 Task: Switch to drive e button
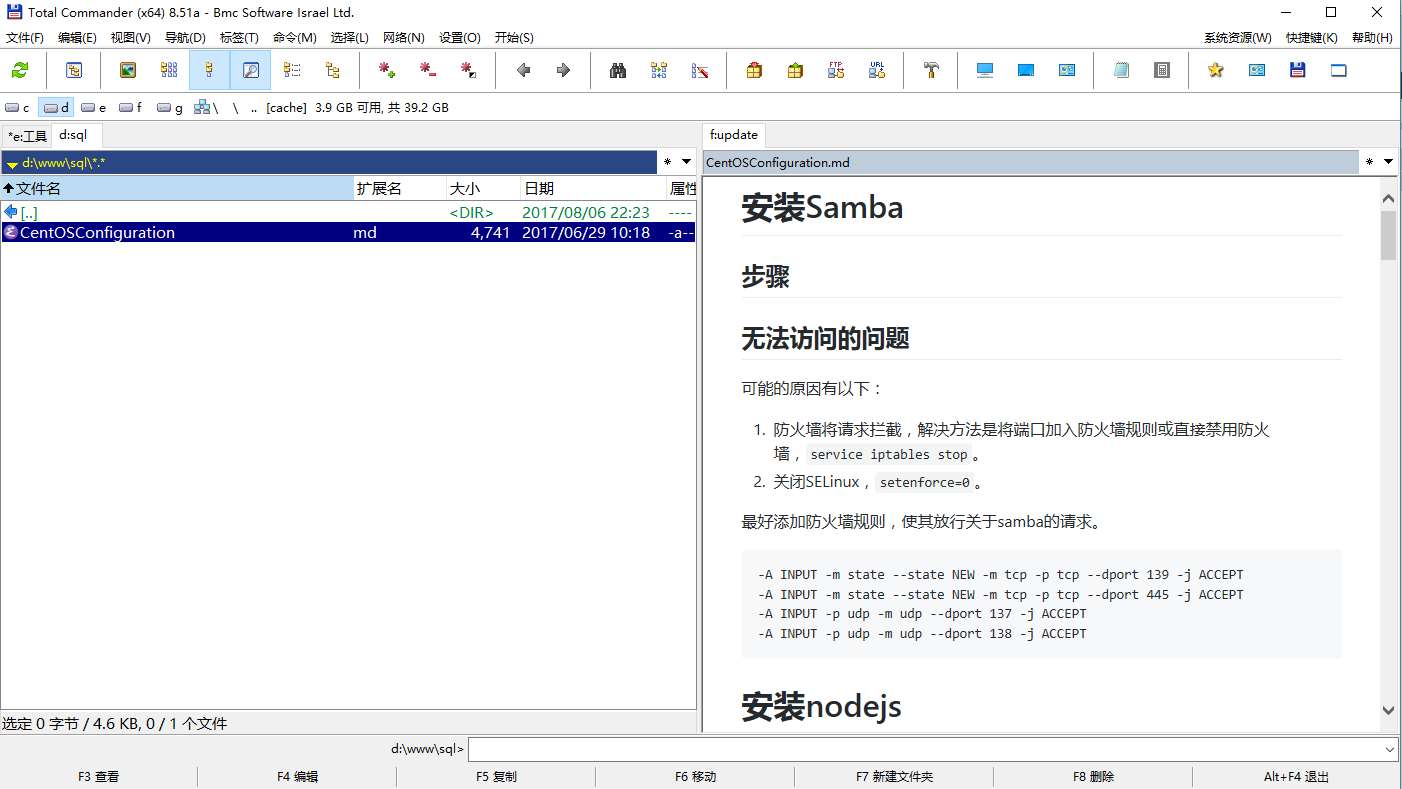pos(94,107)
